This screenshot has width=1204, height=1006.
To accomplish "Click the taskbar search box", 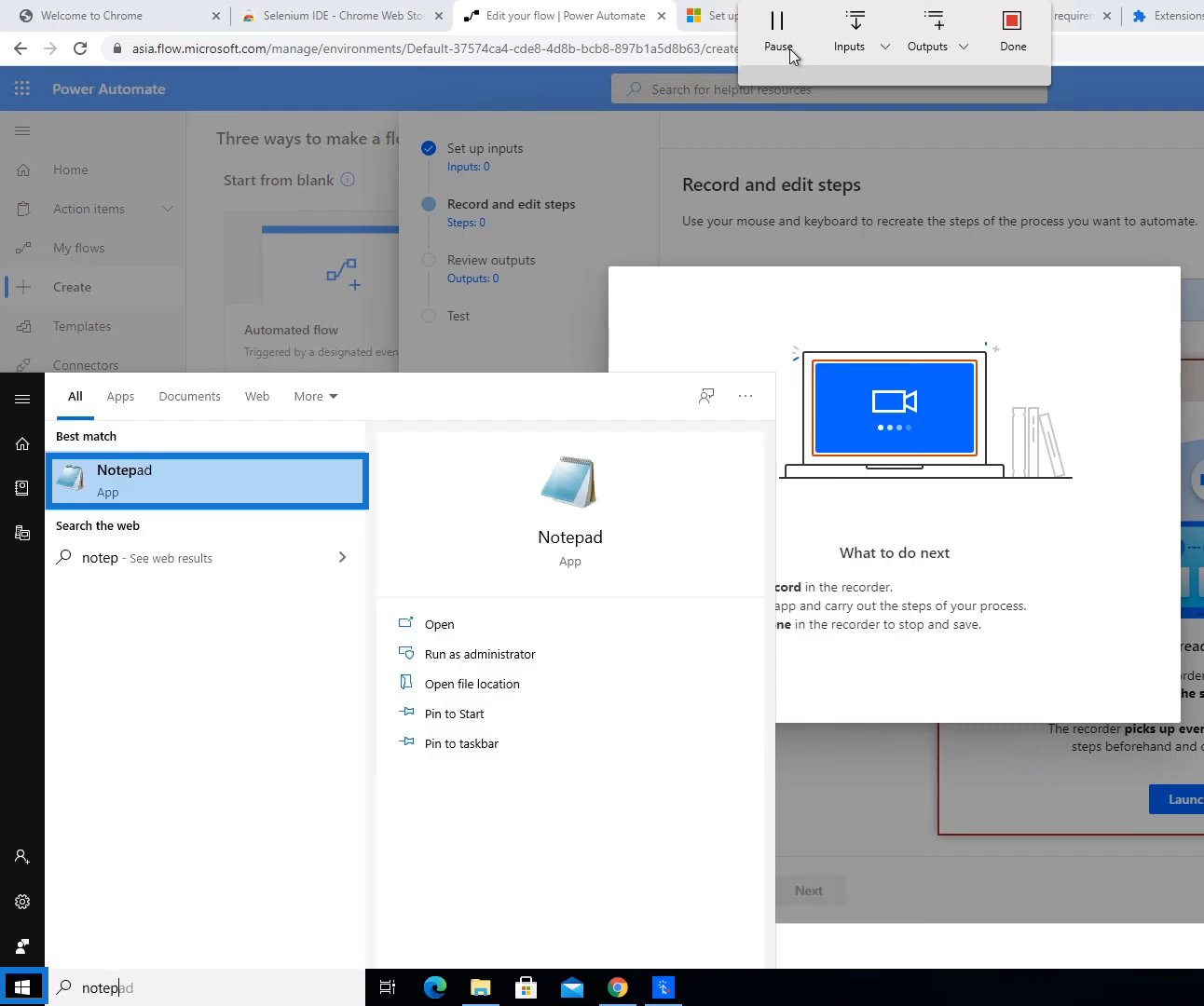I will (205, 987).
